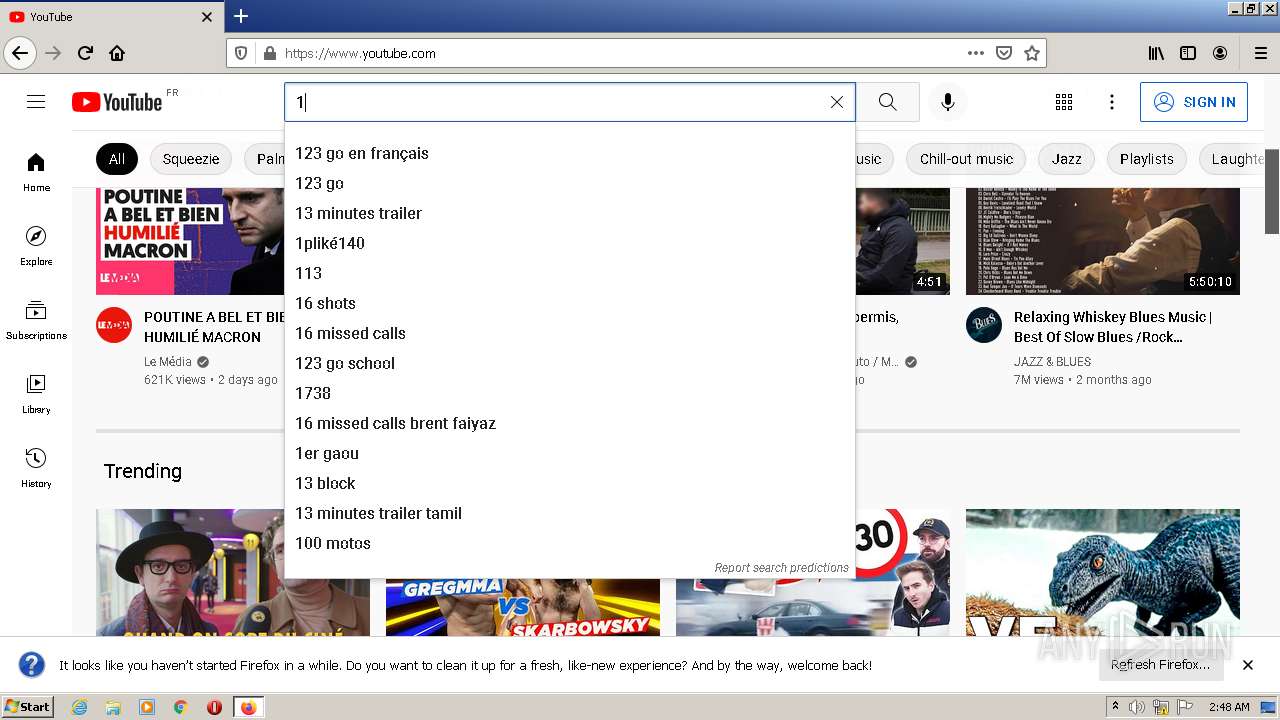The image size is (1280, 720).
Task: Click the SIGN IN button
Action: tap(1194, 102)
